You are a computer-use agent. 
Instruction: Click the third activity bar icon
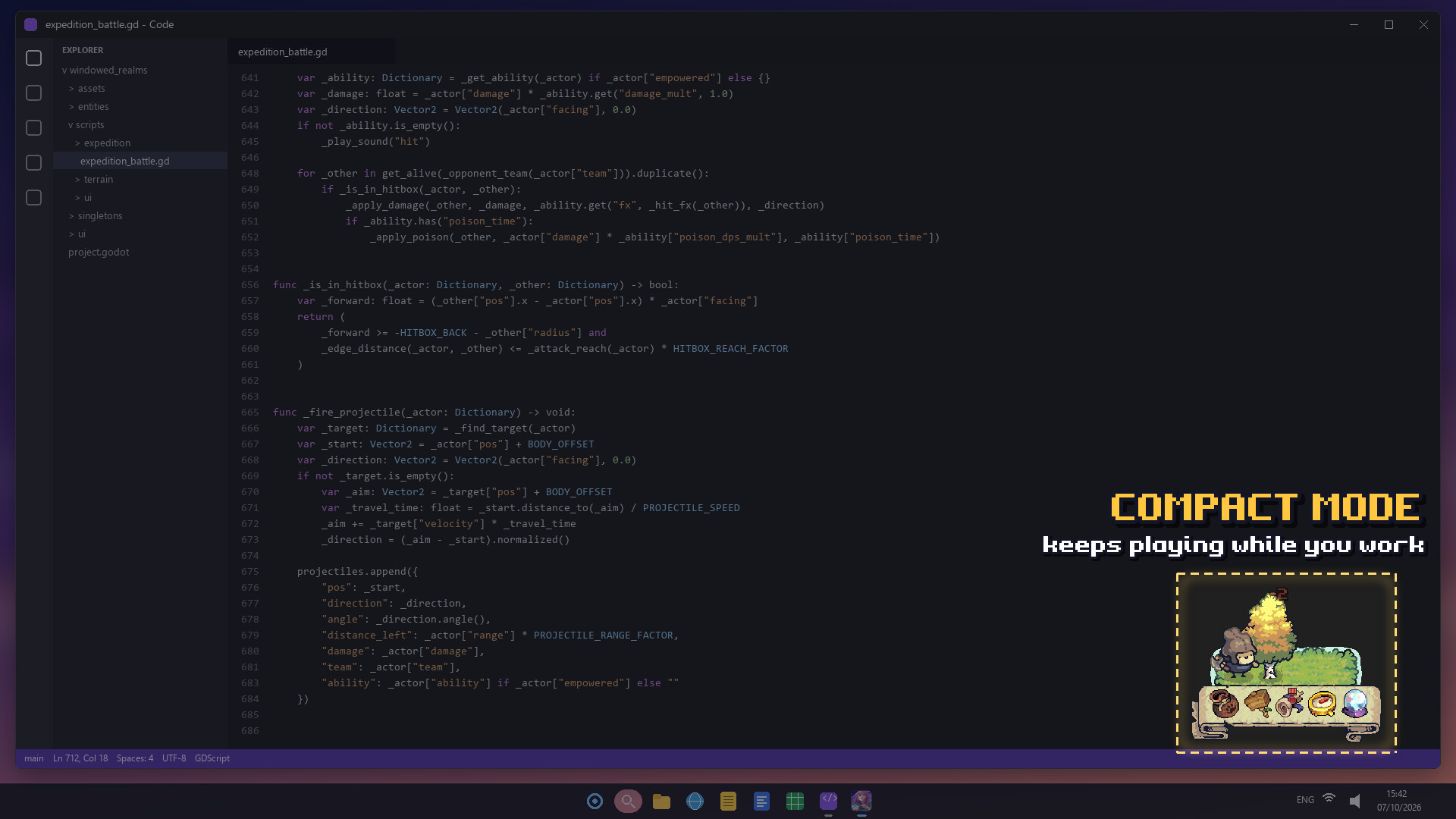pos(33,128)
